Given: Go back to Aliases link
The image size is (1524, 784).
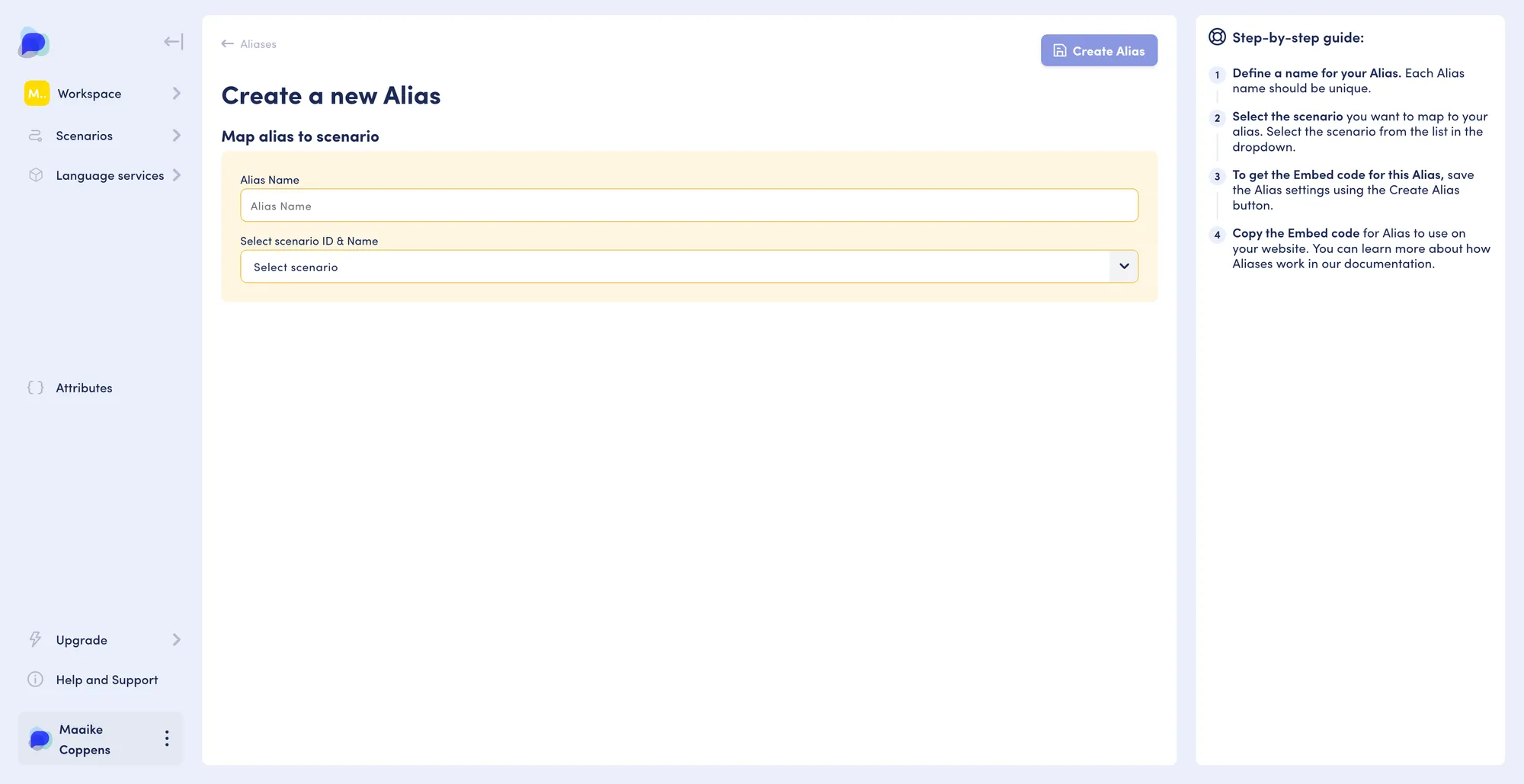Looking at the screenshot, I should [x=249, y=44].
